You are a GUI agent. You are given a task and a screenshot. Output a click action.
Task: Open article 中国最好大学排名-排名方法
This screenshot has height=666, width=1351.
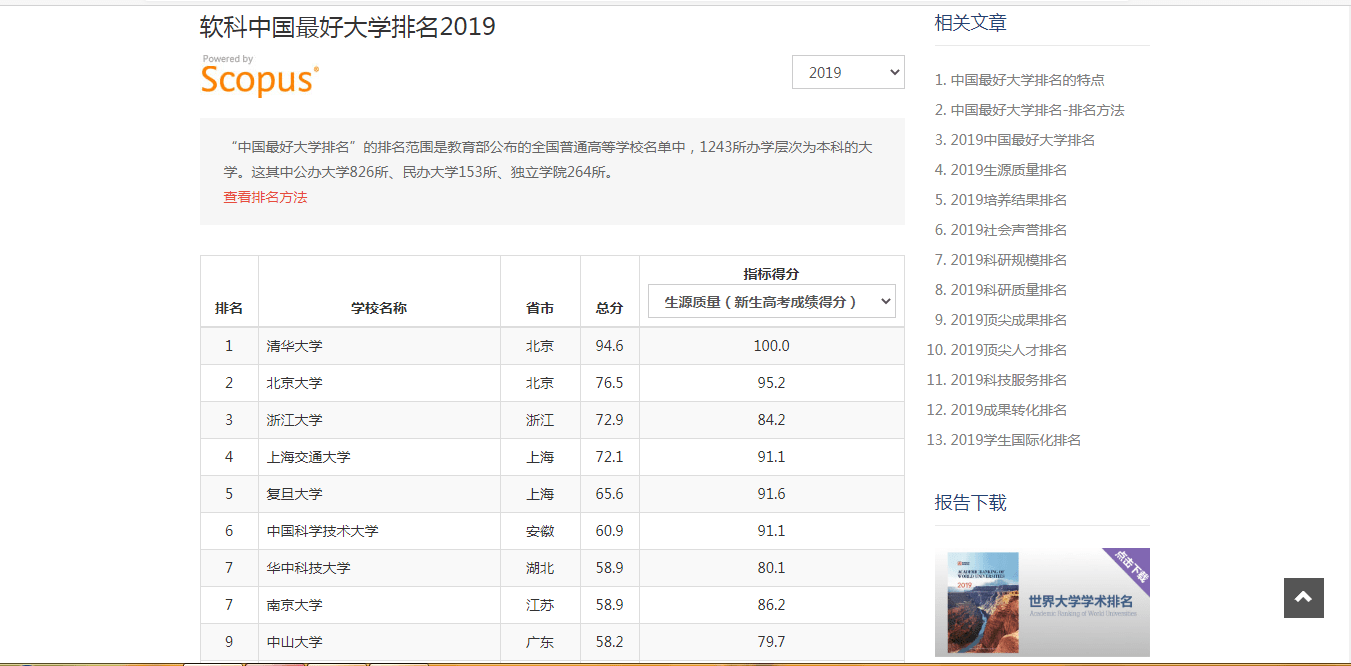coord(1037,110)
